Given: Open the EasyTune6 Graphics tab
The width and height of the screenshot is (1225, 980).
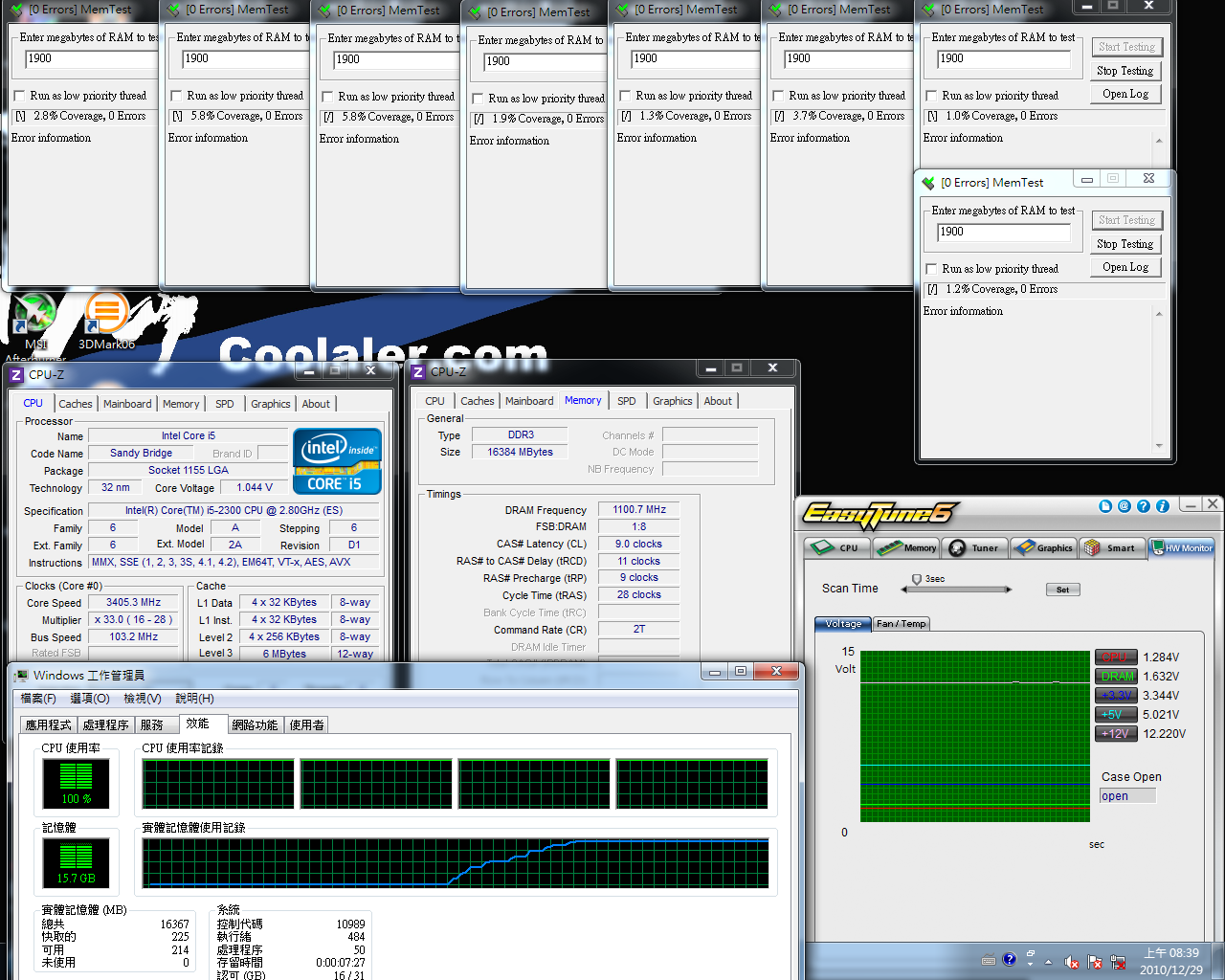Looking at the screenshot, I should pyautogui.click(x=1044, y=547).
